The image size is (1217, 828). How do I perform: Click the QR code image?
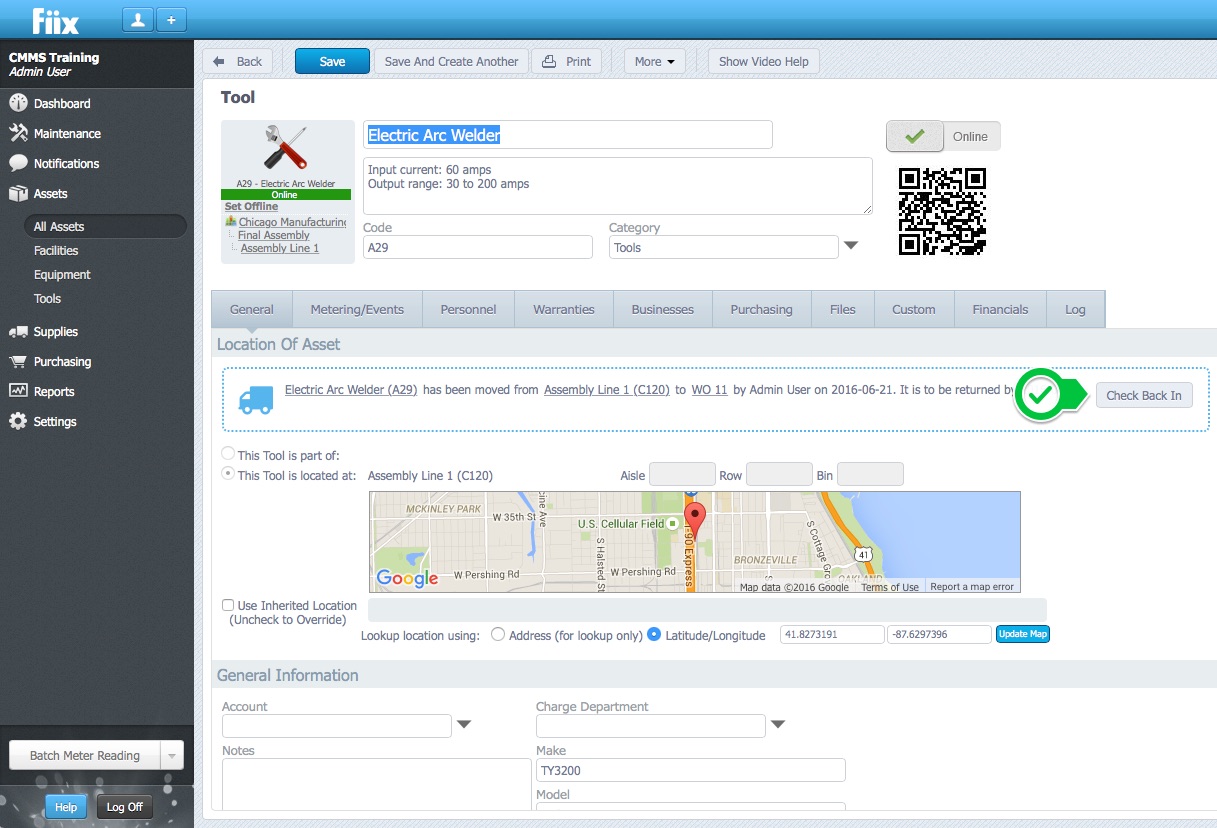pos(942,211)
